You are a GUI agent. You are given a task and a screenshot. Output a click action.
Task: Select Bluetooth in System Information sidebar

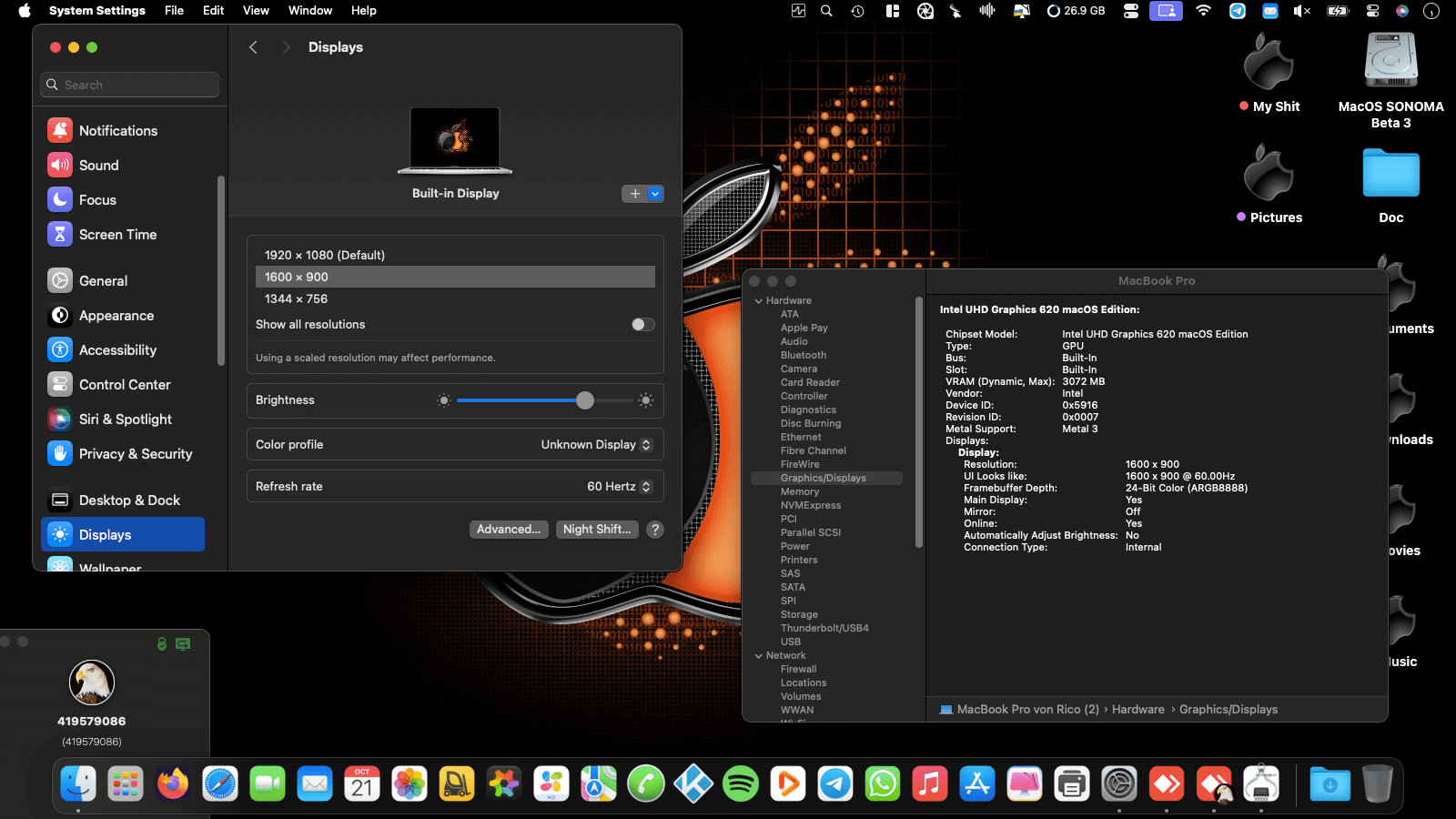point(804,356)
